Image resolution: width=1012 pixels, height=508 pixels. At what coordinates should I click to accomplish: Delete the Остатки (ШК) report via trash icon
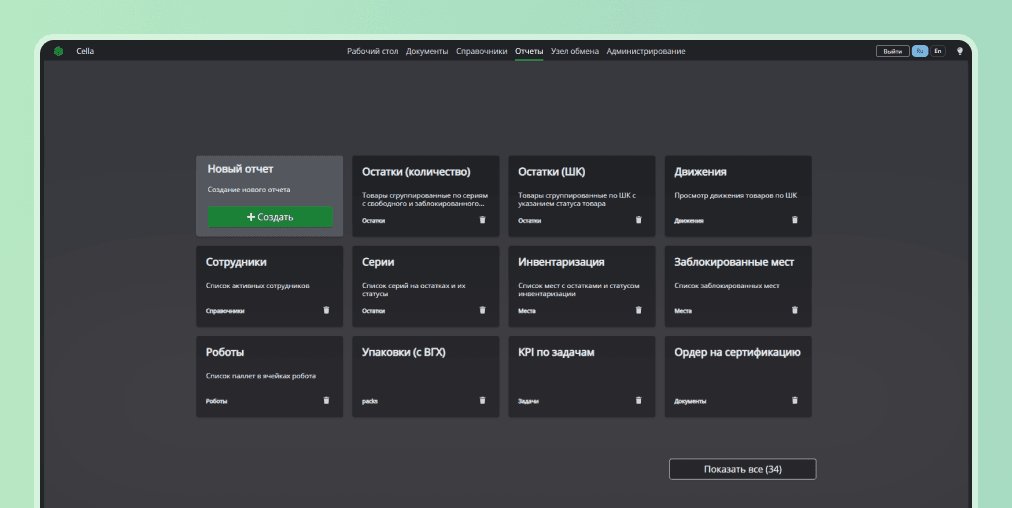click(x=639, y=220)
